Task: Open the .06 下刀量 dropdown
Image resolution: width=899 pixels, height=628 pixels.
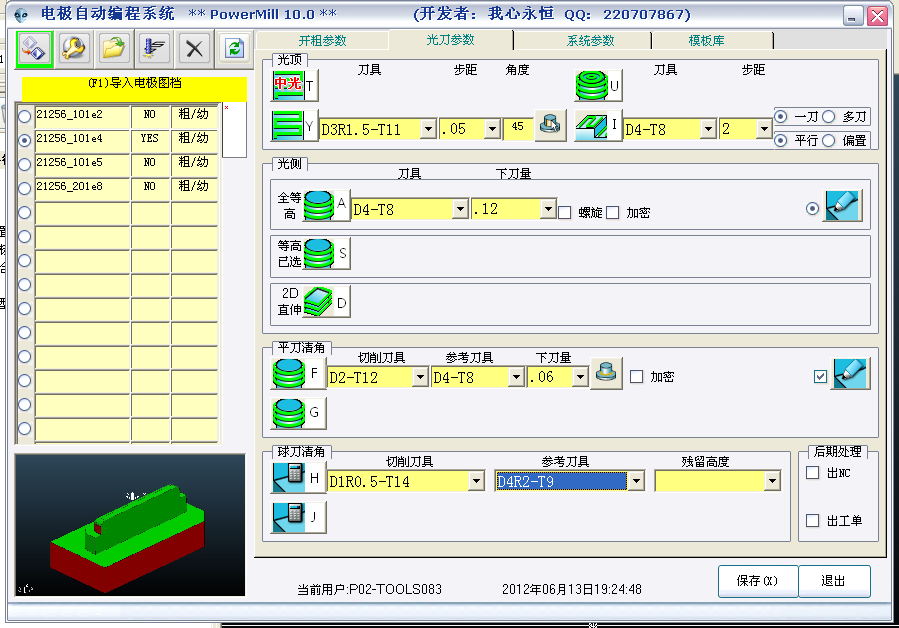Action: pos(580,377)
